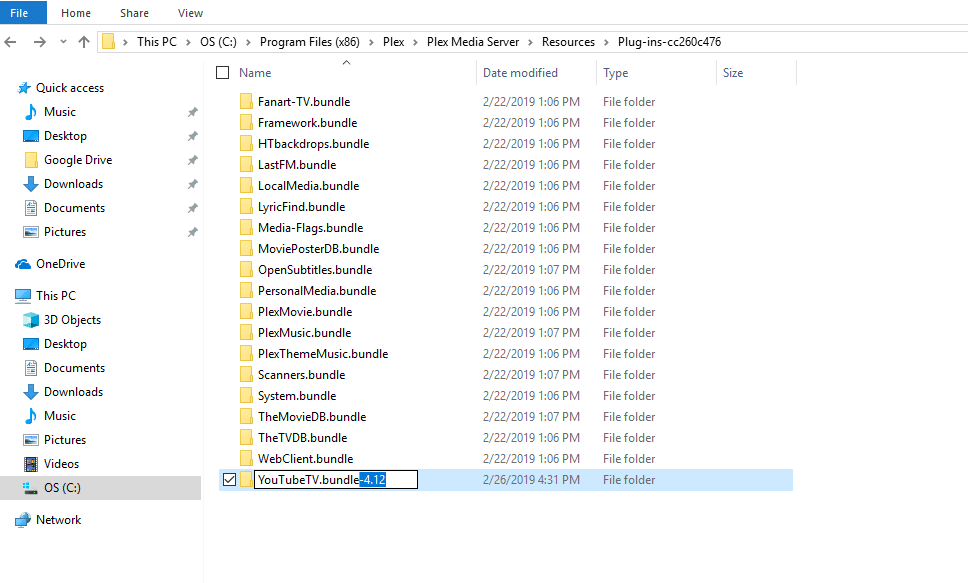Image resolution: width=968 pixels, height=583 pixels.
Task: Select the Framework.bundle folder icon
Action: (x=246, y=122)
